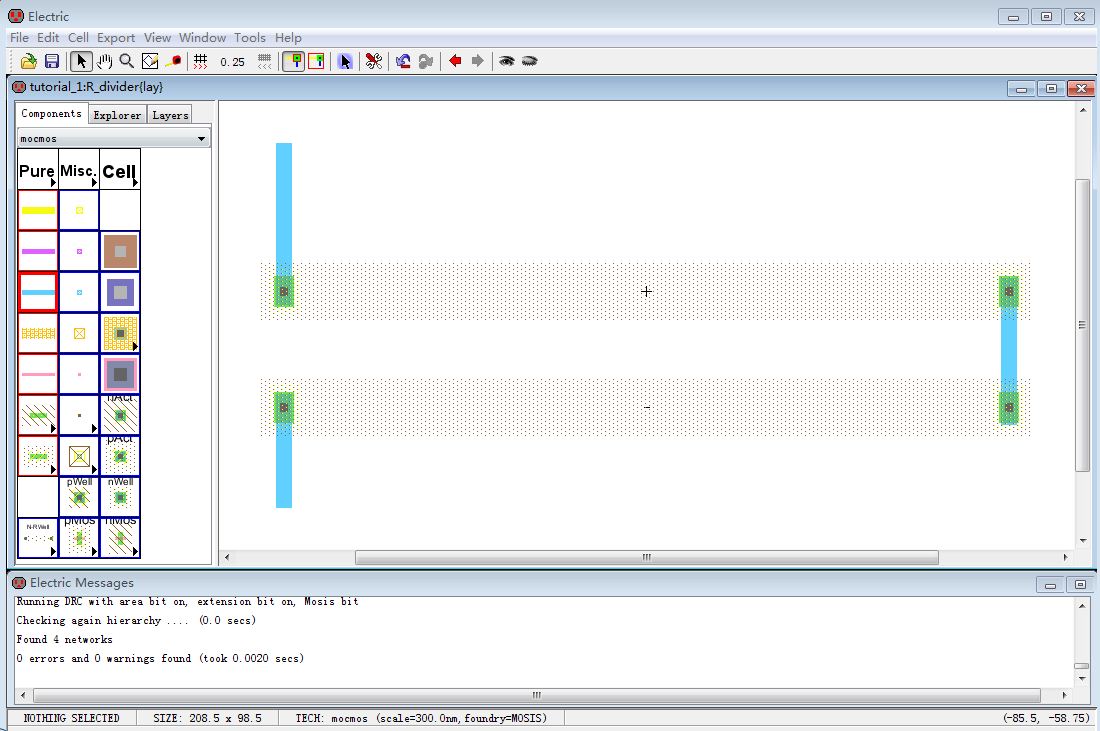Pick the magenta pin node

point(79,251)
